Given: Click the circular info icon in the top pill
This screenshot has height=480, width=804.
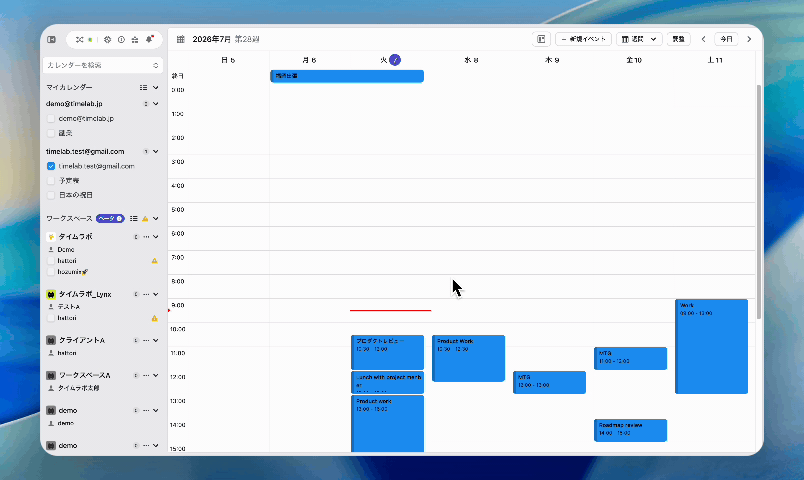Looking at the screenshot, I should pyautogui.click(x=121, y=39).
